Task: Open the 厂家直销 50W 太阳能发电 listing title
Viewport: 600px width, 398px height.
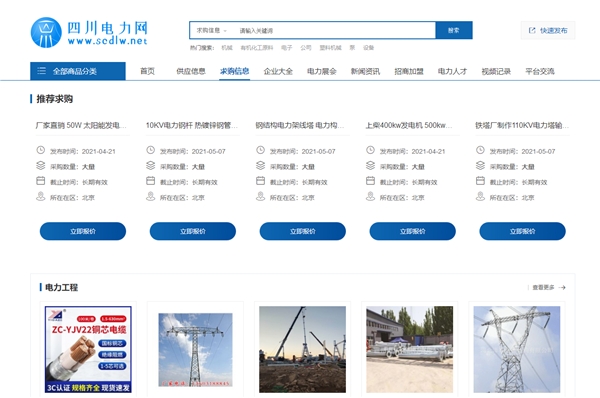Action: pos(81,125)
